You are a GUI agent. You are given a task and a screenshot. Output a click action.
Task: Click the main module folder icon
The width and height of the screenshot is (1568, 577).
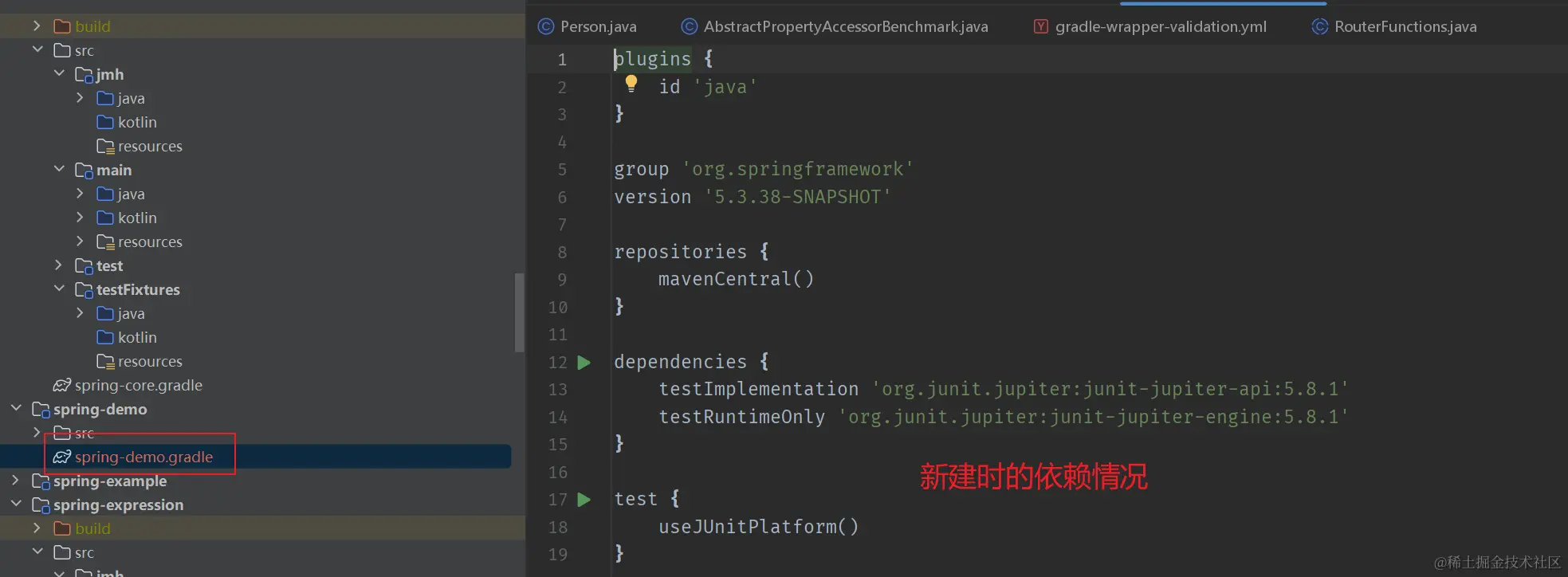(x=84, y=171)
